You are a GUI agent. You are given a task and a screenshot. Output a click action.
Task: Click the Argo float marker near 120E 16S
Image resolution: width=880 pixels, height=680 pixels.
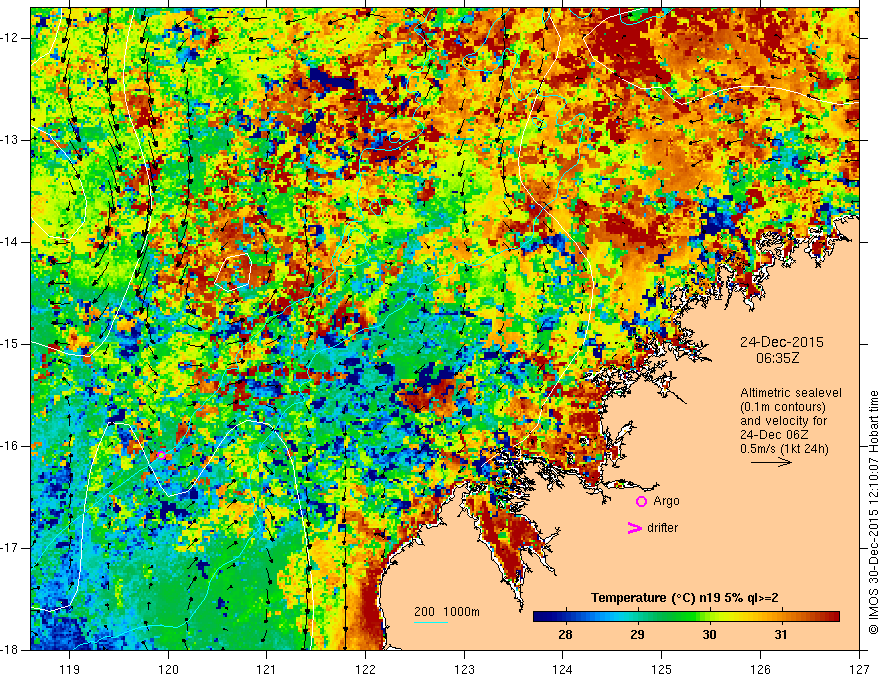(161, 455)
